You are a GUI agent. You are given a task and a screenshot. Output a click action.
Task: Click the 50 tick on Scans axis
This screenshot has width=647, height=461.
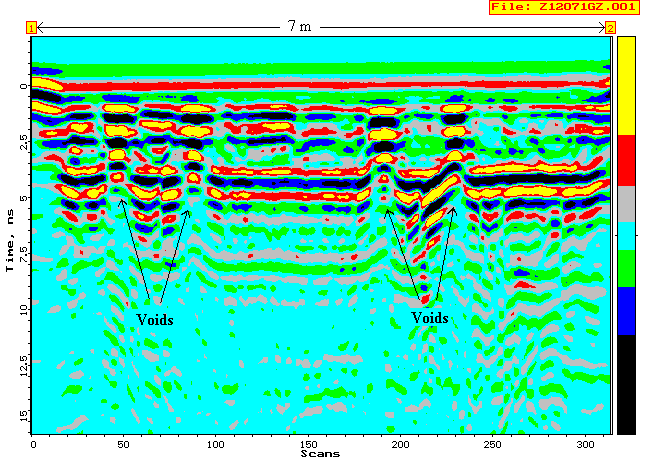(x=124, y=443)
